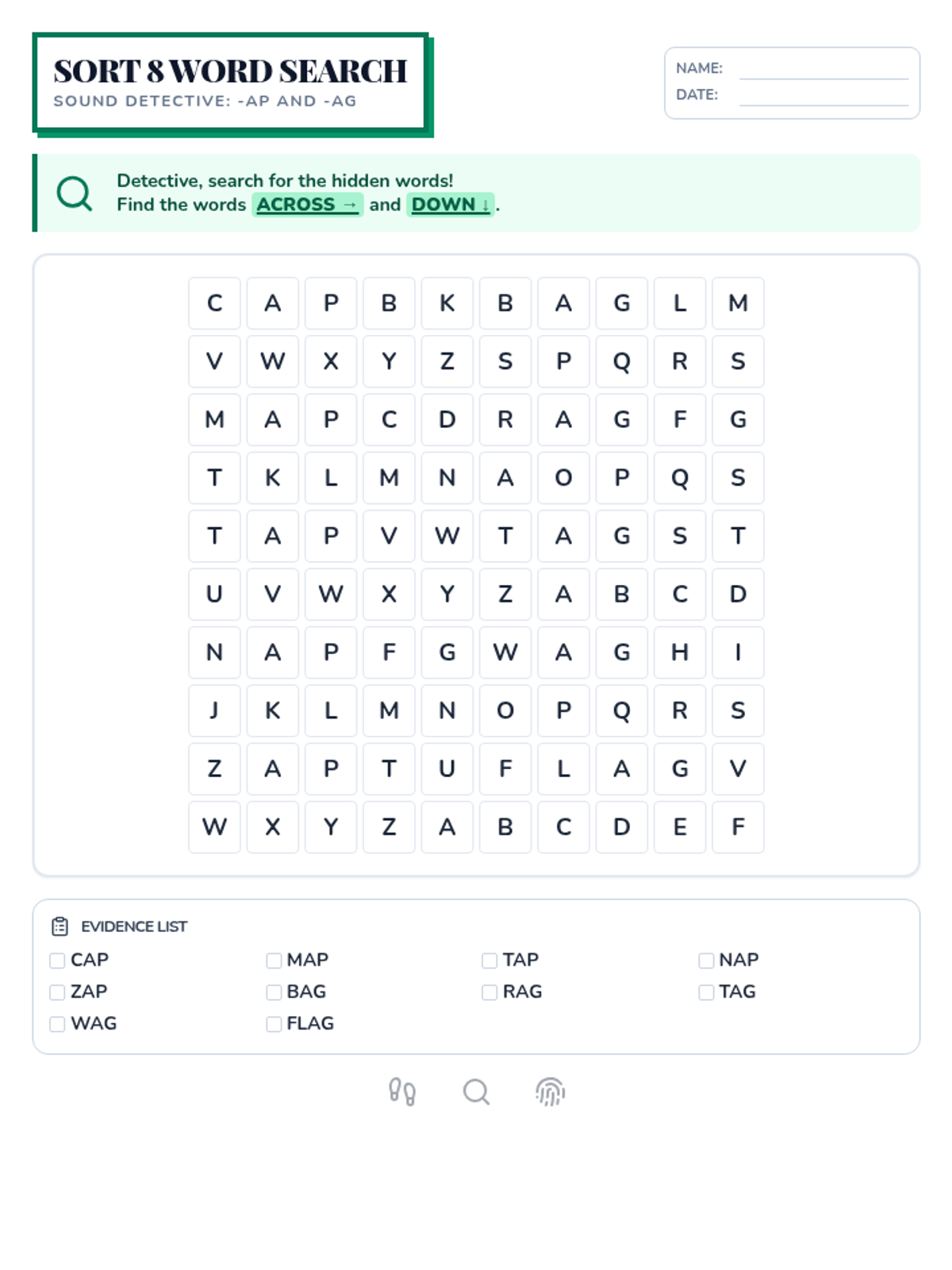Click the footprints icon at the bottom

(402, 1092)
